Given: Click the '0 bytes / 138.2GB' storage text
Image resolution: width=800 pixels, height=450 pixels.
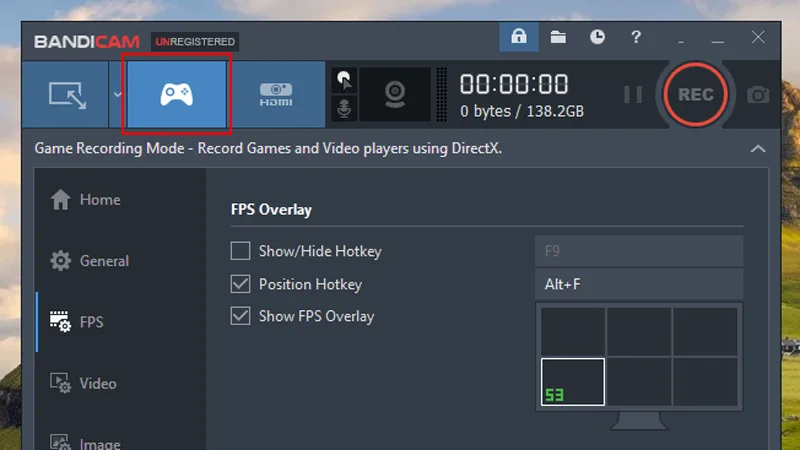Looking at the screenshot, I should pyautogui.click(x=521, y=111).
